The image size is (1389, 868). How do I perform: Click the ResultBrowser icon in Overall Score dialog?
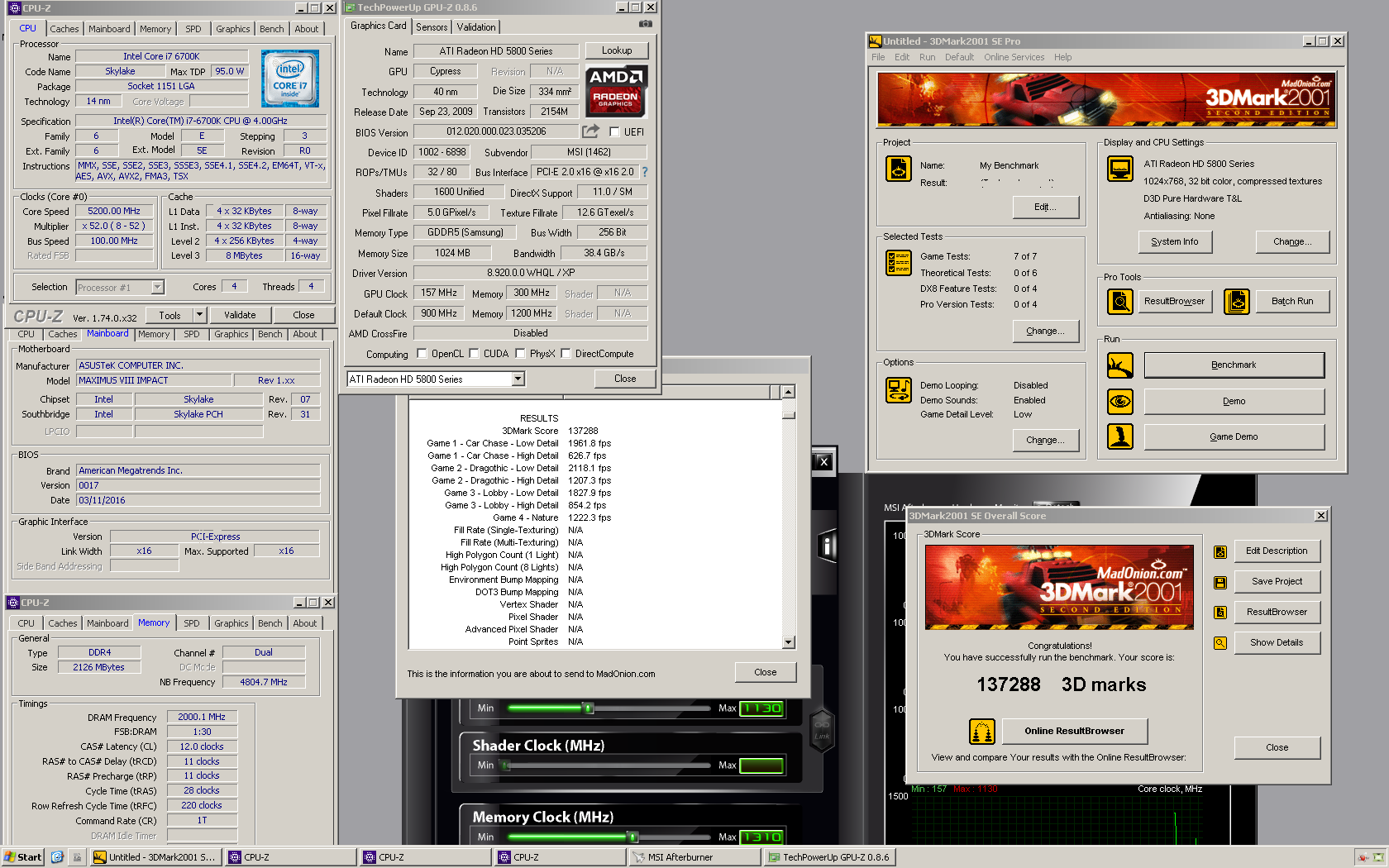click(x=1220, y=613)
